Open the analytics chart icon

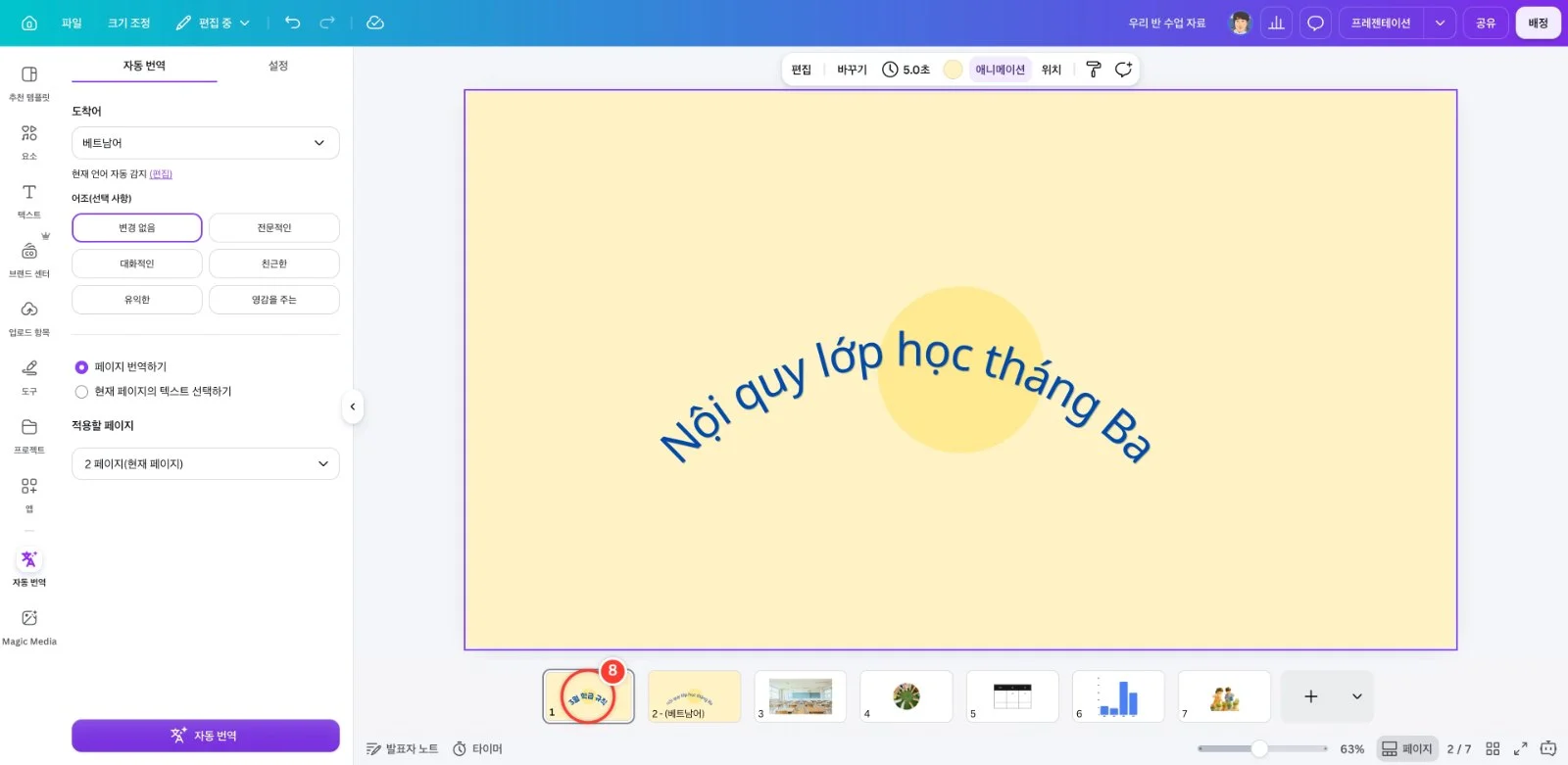(1276, 23)
